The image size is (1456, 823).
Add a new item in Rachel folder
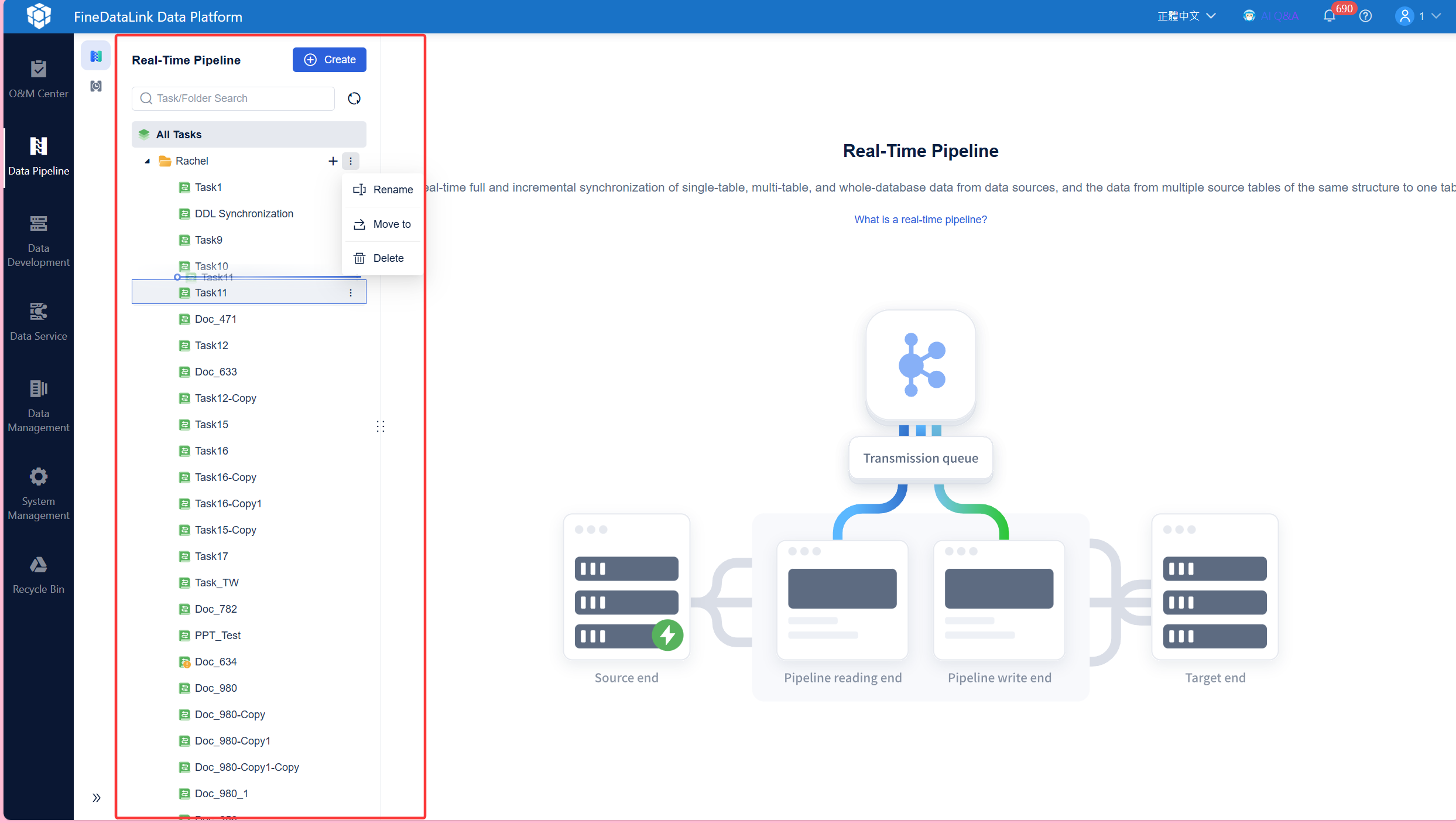point(333,161)
